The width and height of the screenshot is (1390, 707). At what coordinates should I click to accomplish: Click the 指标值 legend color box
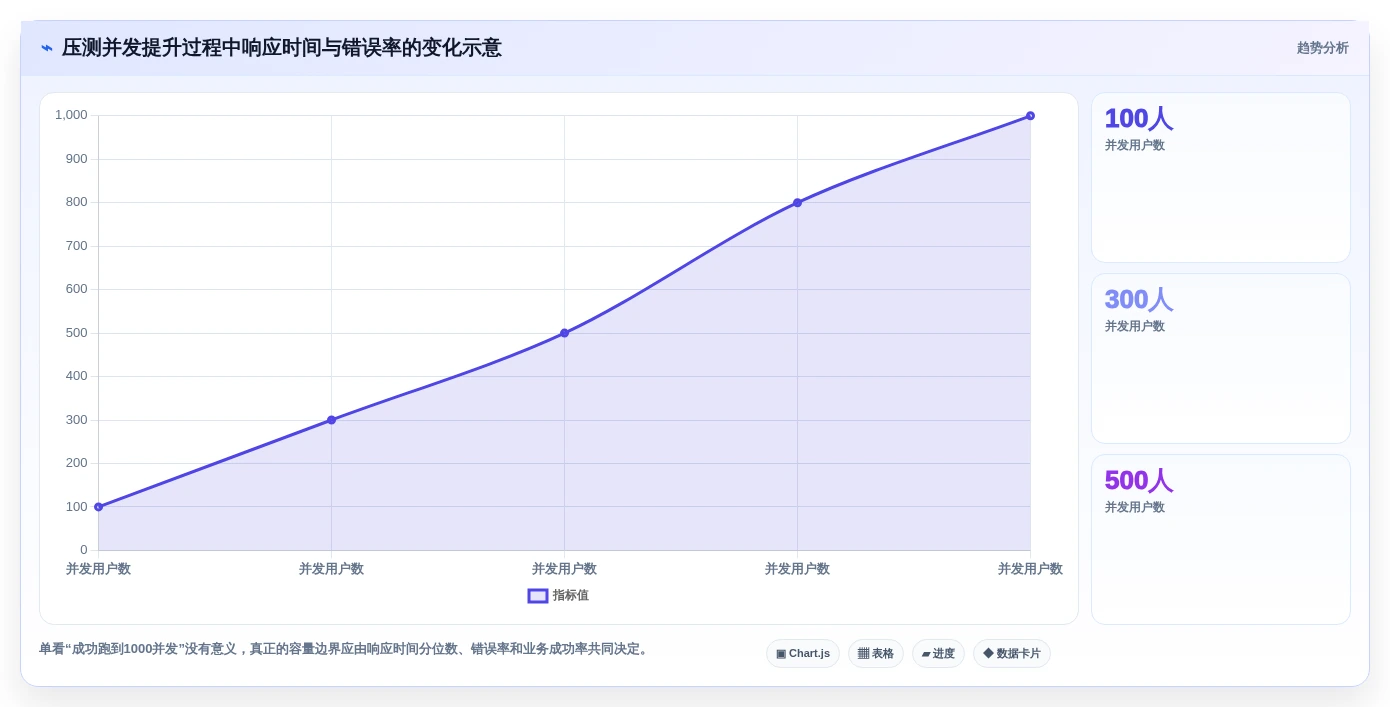[x=538, y=595]
